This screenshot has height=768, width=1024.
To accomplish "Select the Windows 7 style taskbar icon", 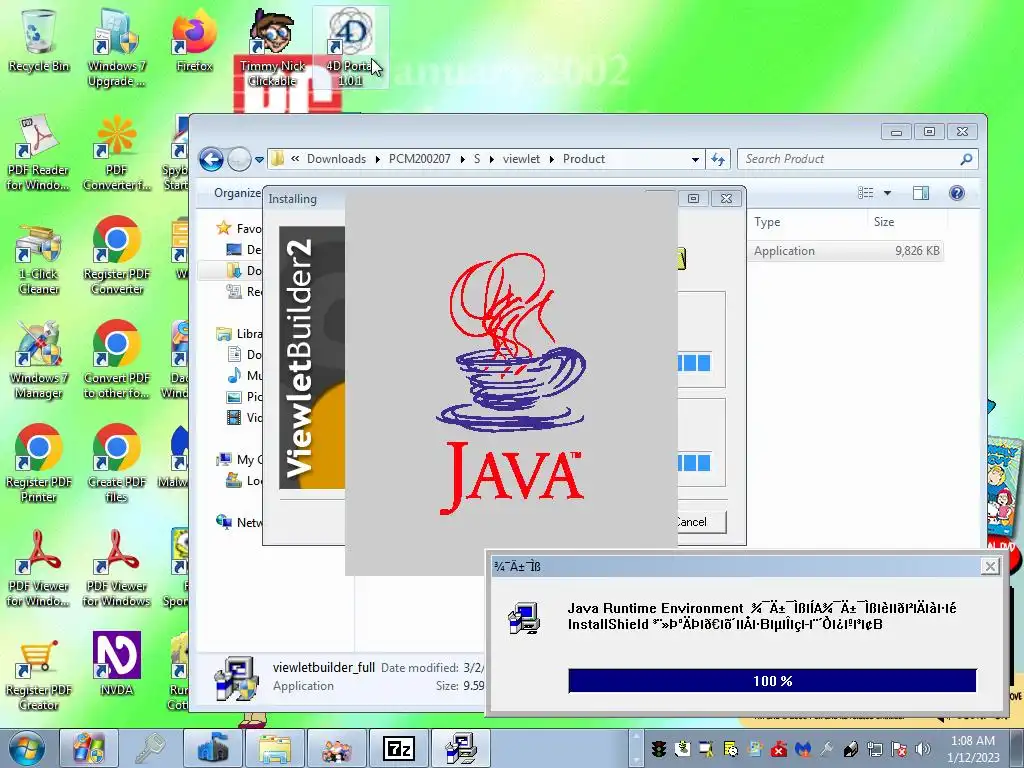I will point(88,748).
